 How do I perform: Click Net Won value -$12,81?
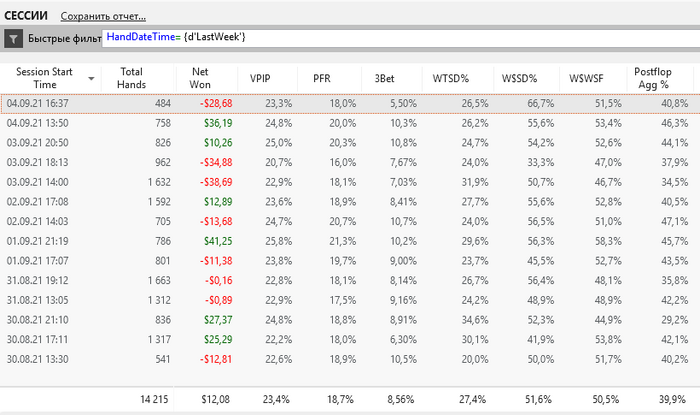(x=216, y=359)
